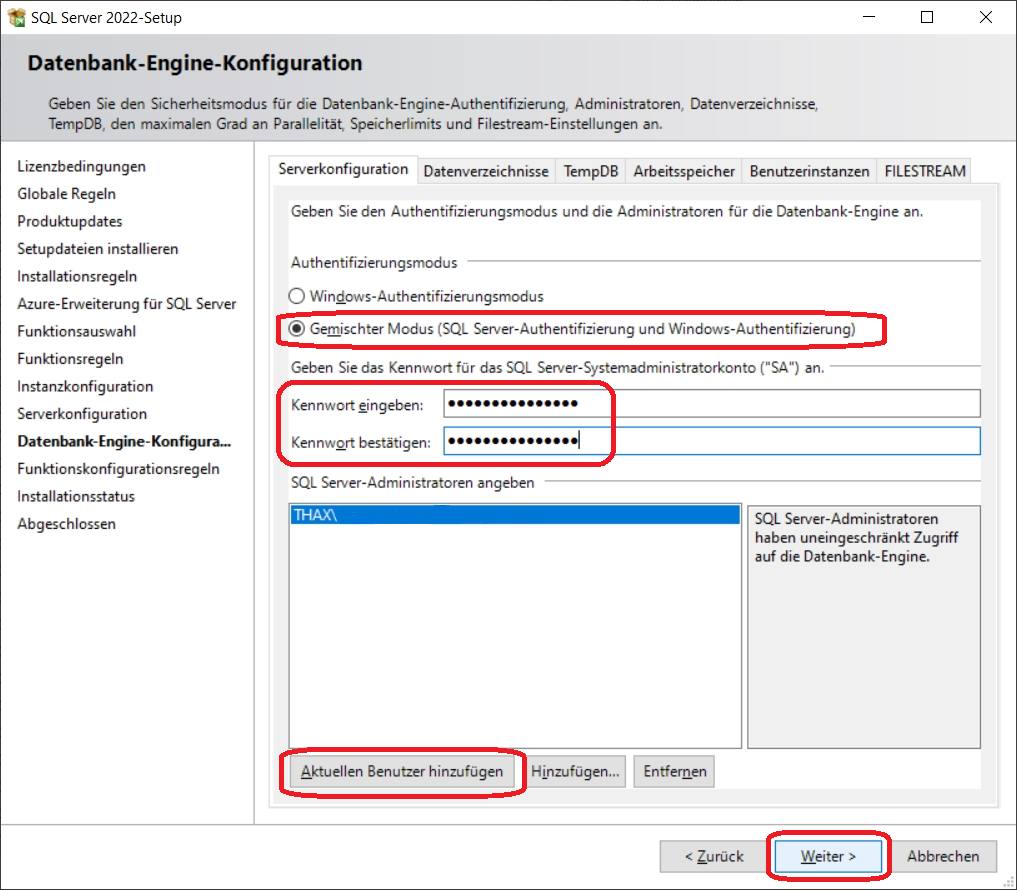Switch to the Datenverzeichnisse tab
The height and width of the screenshot is (890, 1017).
[x=486, y=171]
